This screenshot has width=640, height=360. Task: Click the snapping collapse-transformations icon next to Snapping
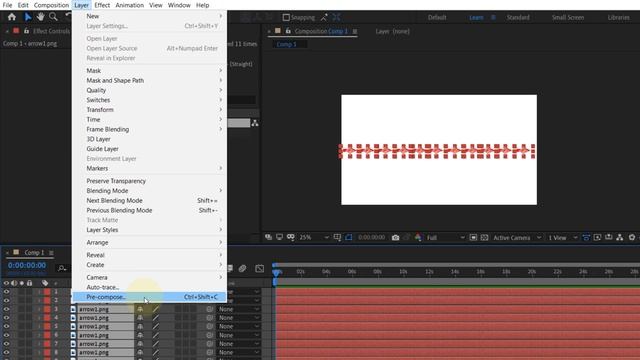click(324, 18)
